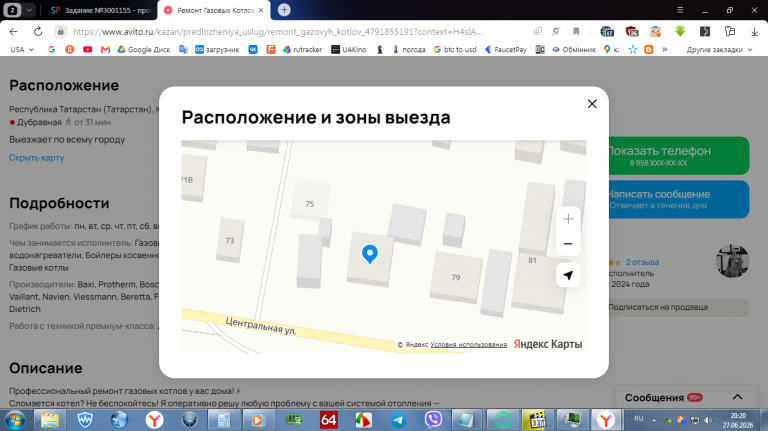
Task: Open the Google bookmark icon
Action: (x=51, y=49)
